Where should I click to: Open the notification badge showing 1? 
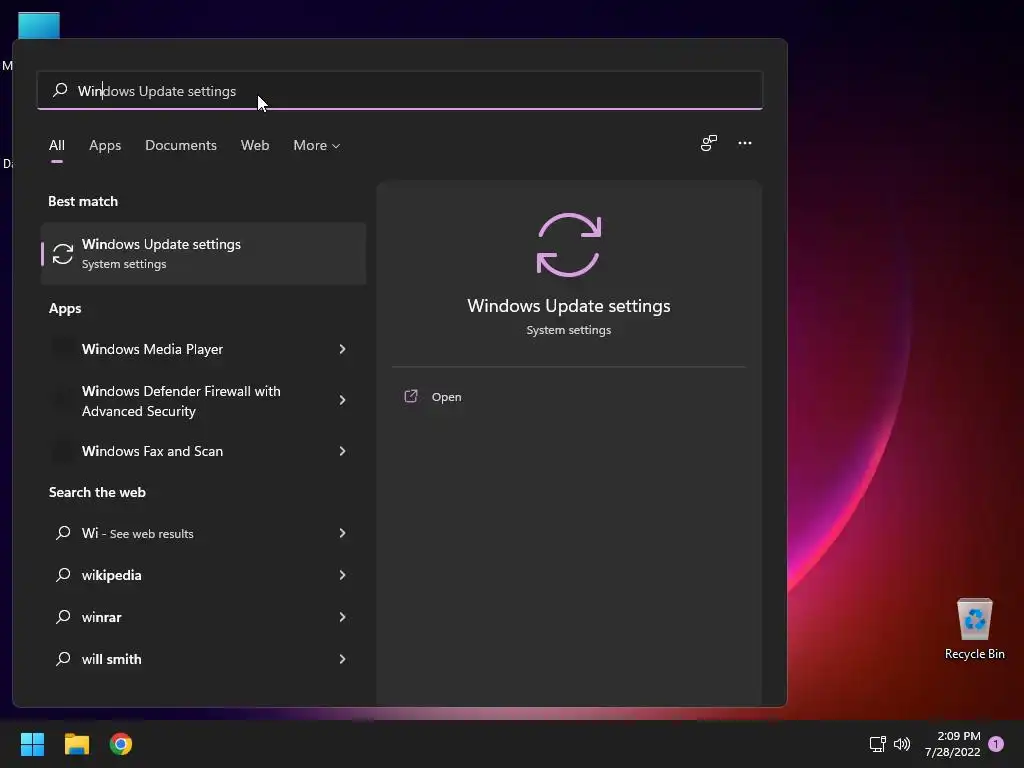tap(996, 744)
